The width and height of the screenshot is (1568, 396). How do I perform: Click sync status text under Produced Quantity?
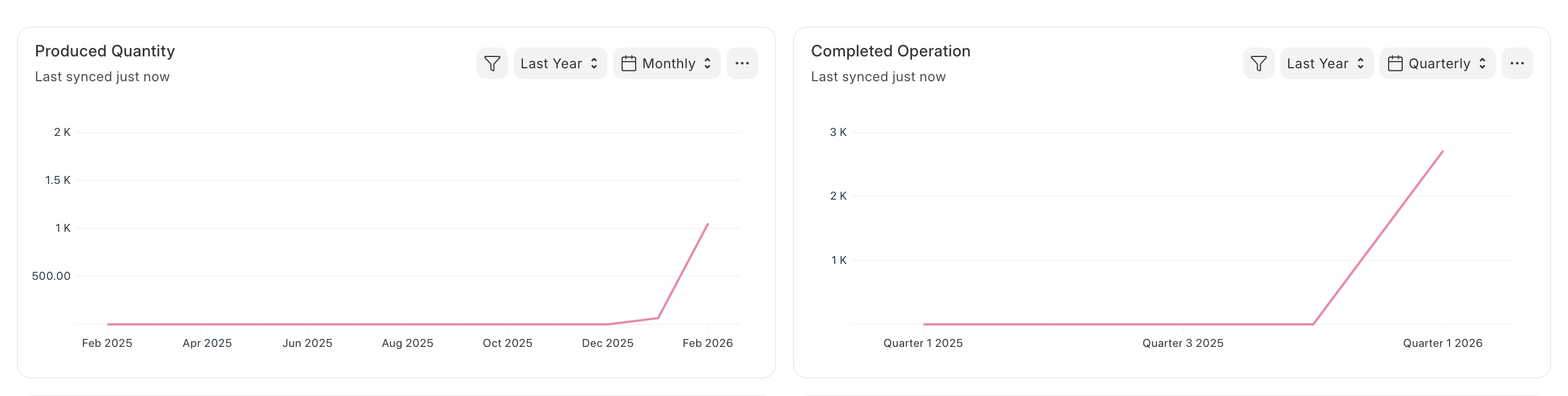pyautogui.click(x=102, y=77)
